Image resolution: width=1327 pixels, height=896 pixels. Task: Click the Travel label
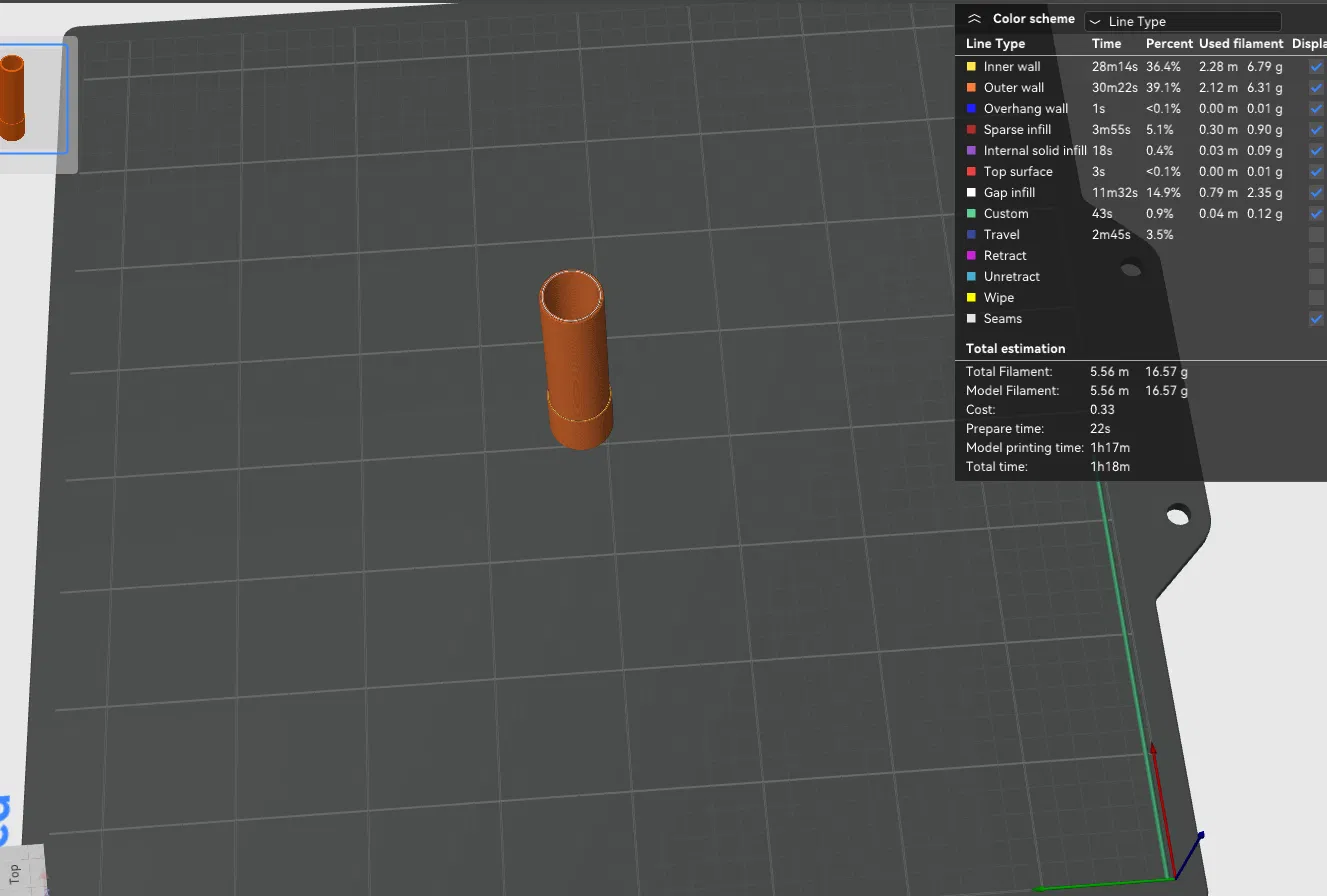(1002, 235)
